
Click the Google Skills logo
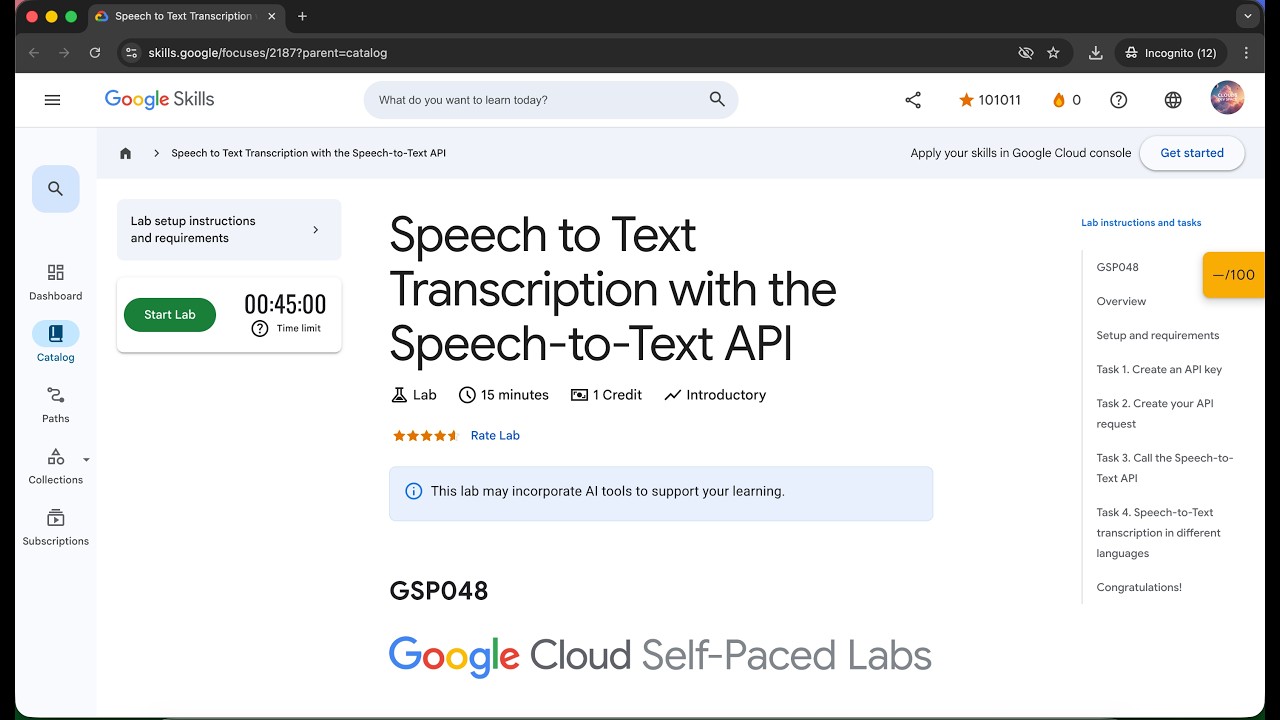tap(160, 99)
